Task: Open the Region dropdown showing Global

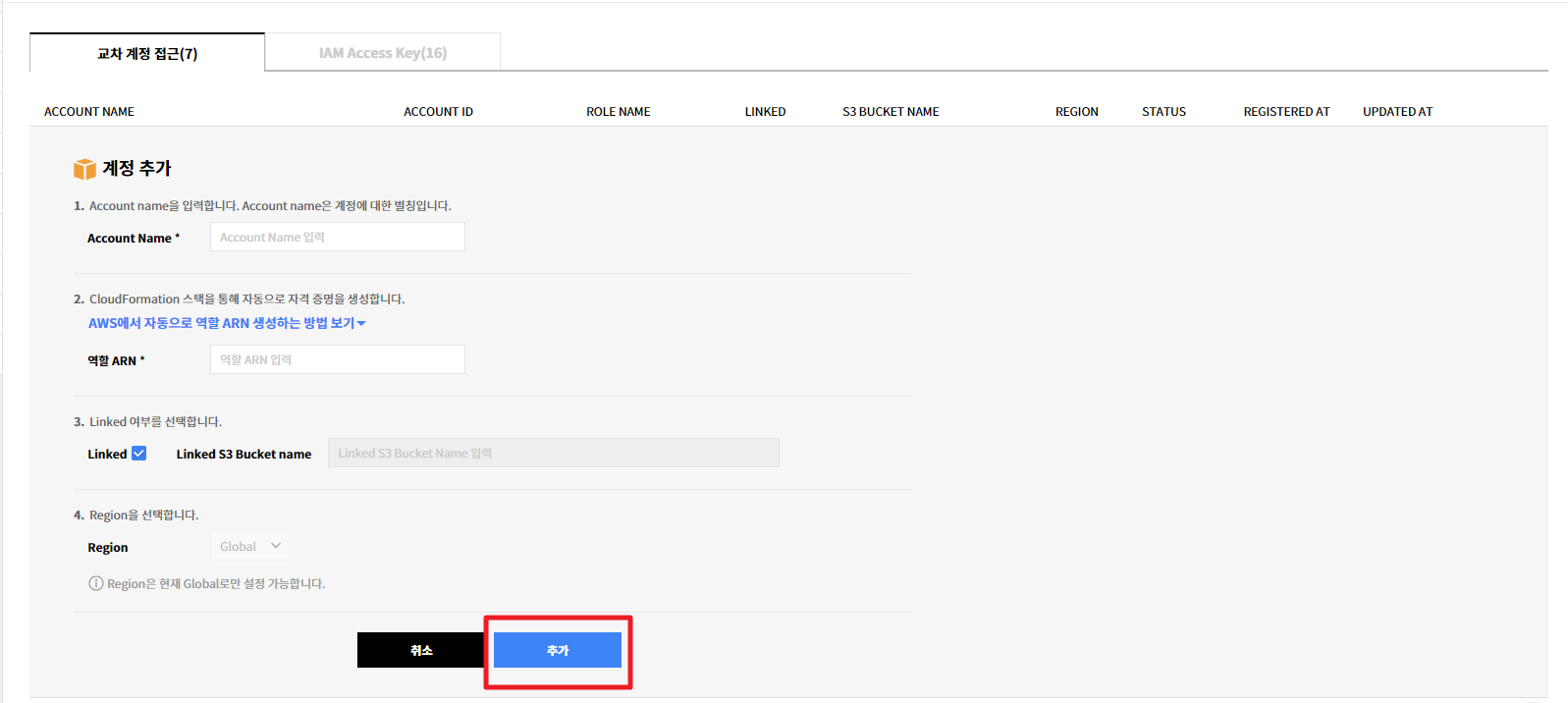Action: coord(249,546)
